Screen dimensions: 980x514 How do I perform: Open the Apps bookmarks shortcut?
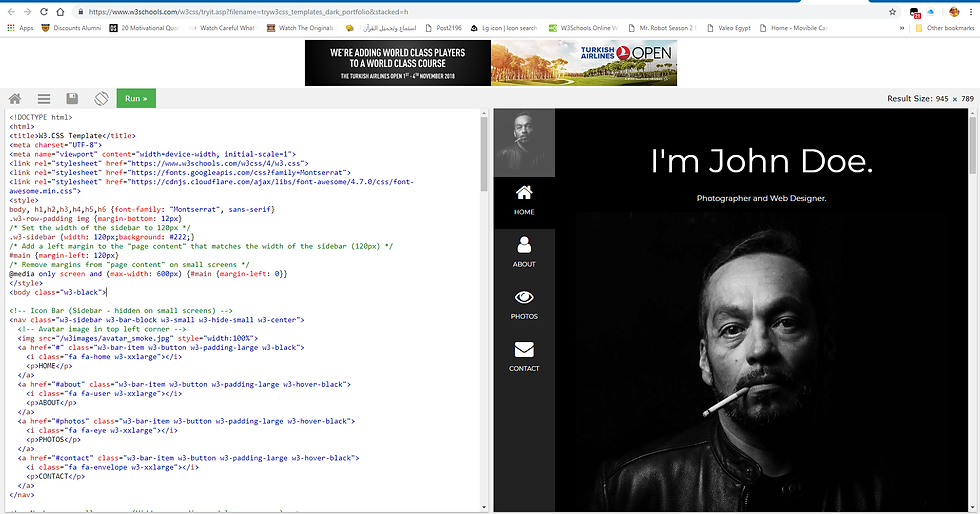[x=20, y=28]
